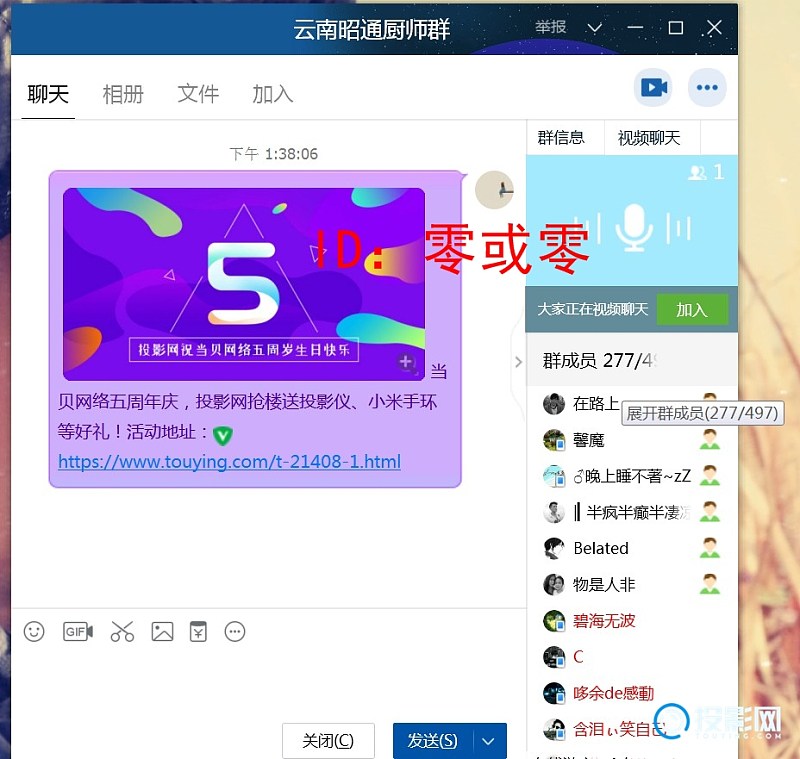Click the member badge beside 物是人非
Image resolution: width=800 pixels, height=759 pixels.
(x=710, y=584)
